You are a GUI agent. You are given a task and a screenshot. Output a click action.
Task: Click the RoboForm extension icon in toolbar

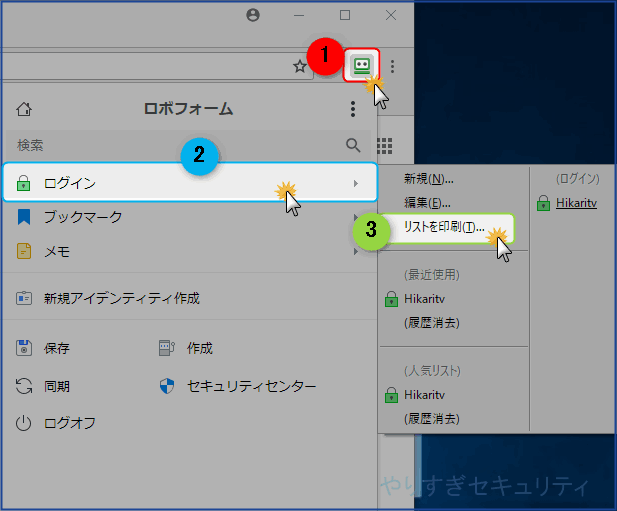pyautogui.click(x=362, y=65)
